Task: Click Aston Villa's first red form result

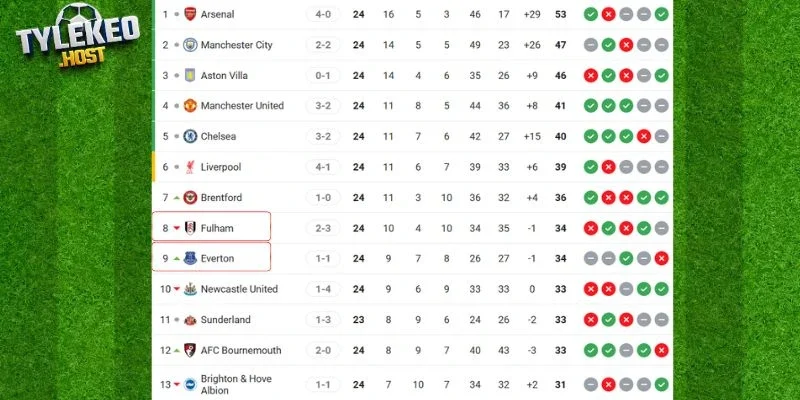Action: click(591, 76)
